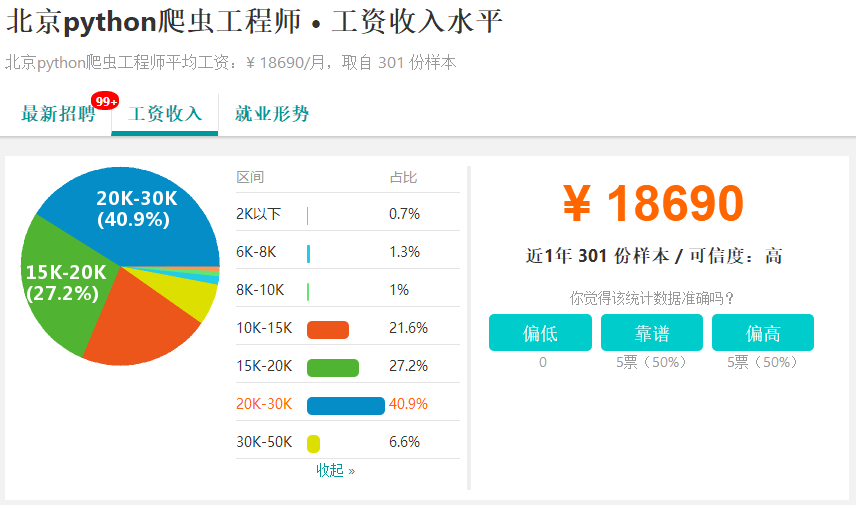Click the 1% percentage value

(399, 289)
